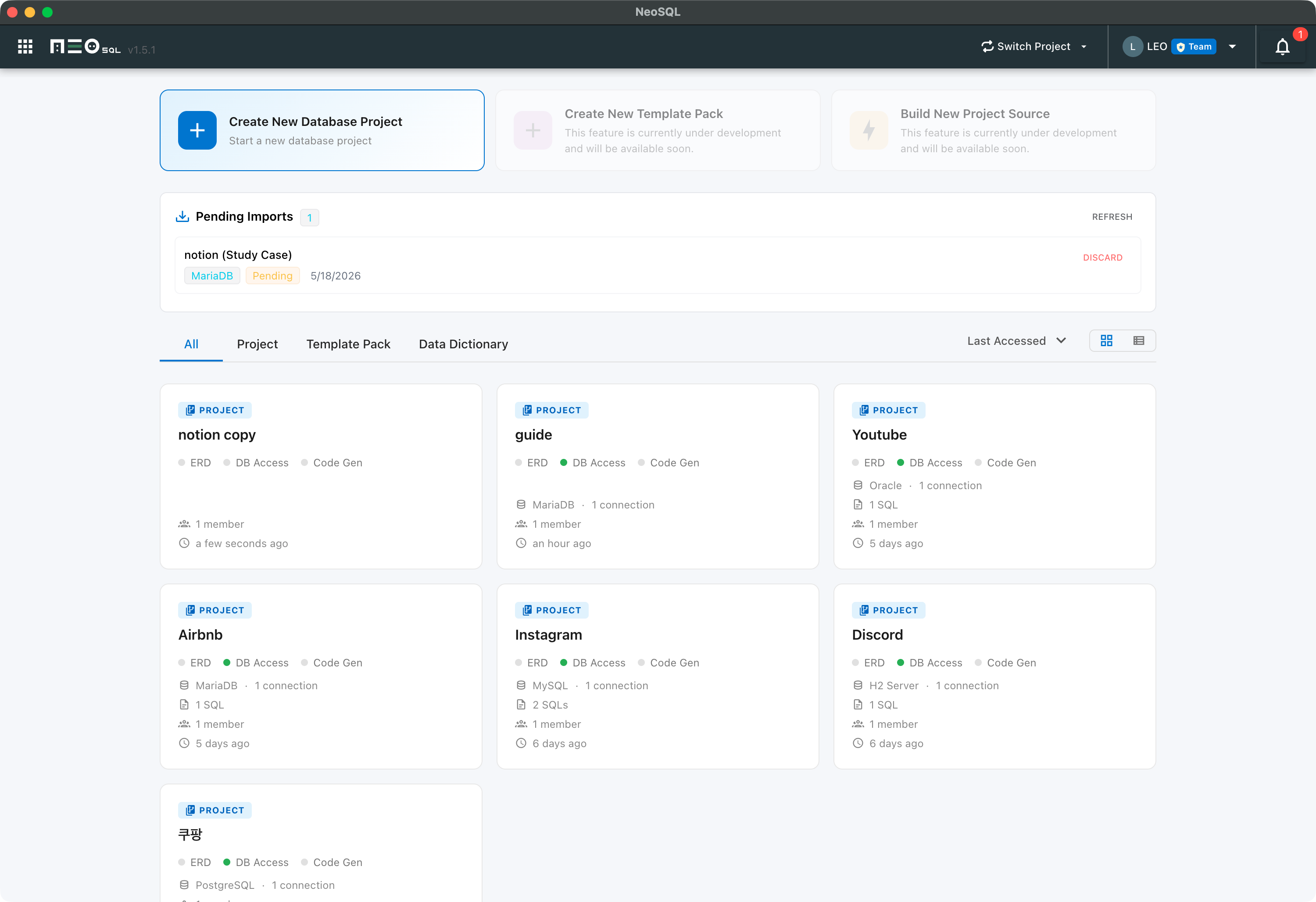The image size is (1316, 902).
Task: Open the Airbnb project
Action: (321, 676)
